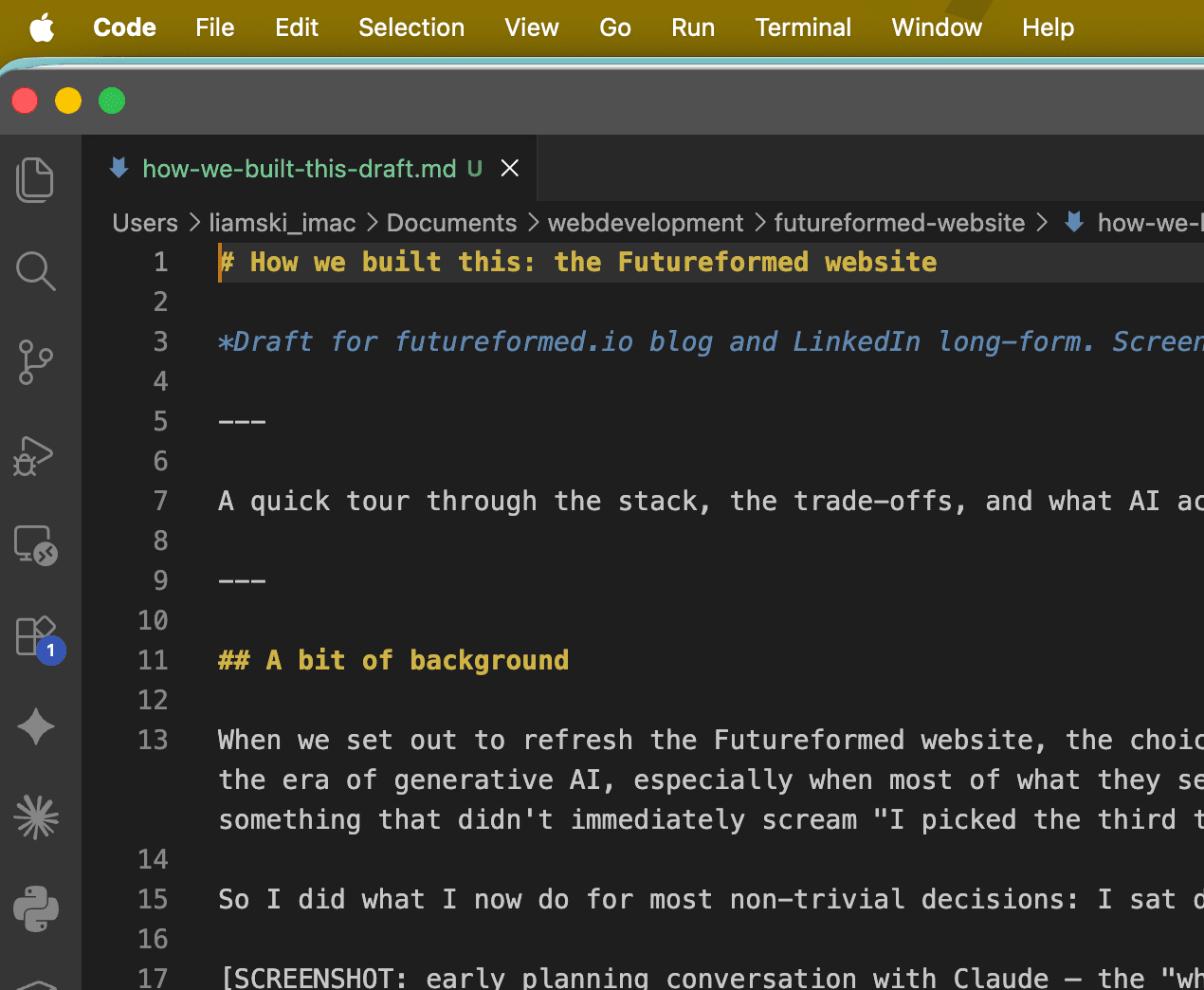Viewport: 1204px width, 990px height.
Task: Open the Search view icon
Action: tap(35, 271)
